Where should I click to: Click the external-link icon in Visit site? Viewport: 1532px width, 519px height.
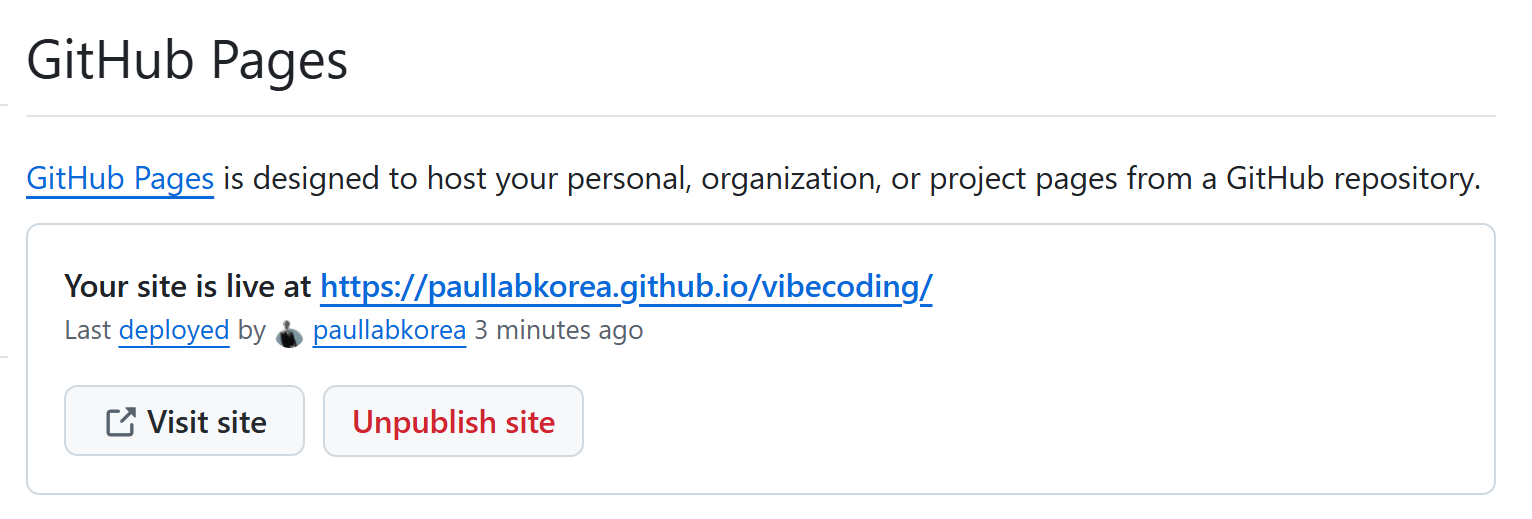click(120, 422)
